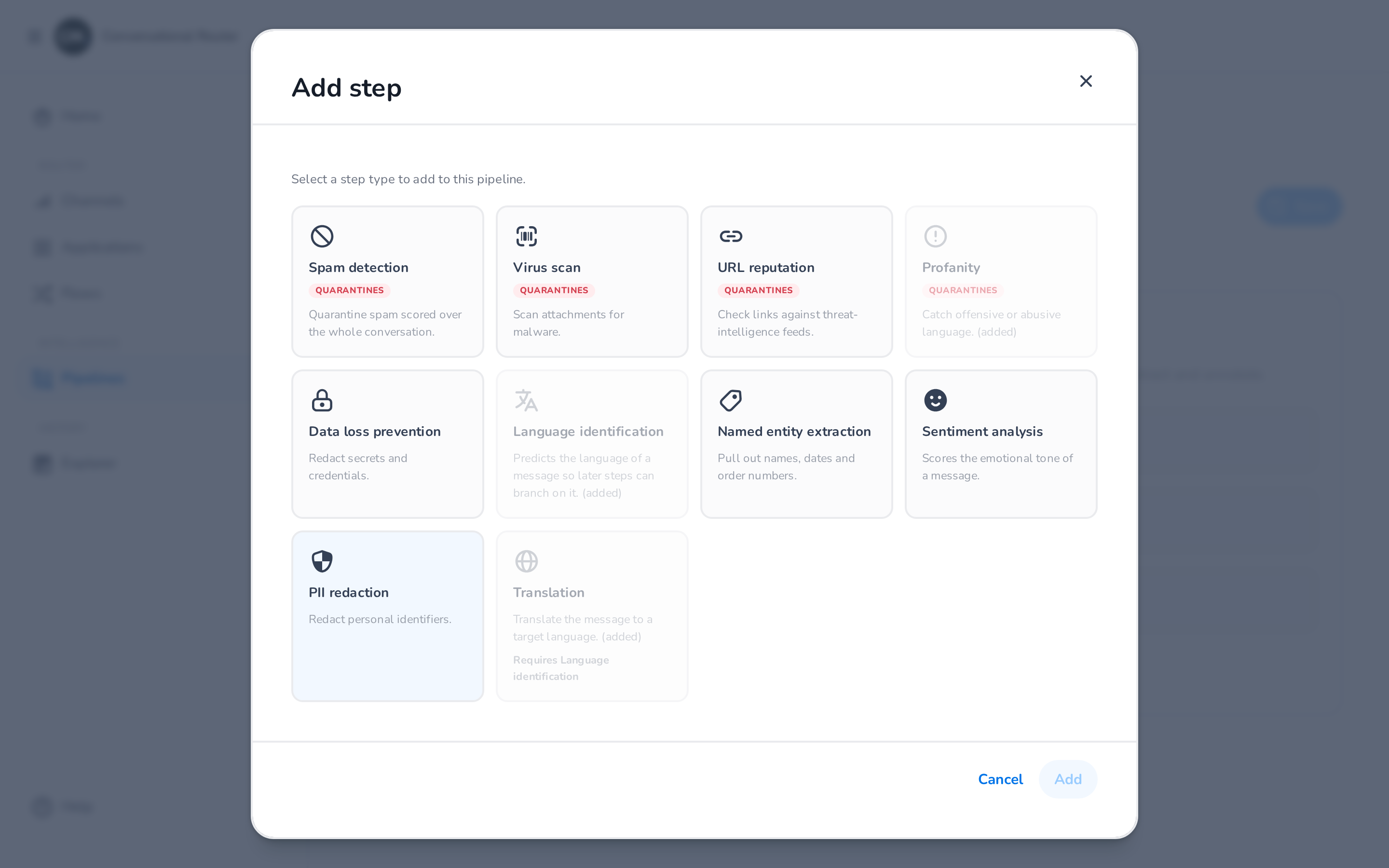Image resolution: width=1389 pixels, height=868 pixels.
Task: Click the Sentiment analysis smiley icon
Action: (x=935, y=400)
